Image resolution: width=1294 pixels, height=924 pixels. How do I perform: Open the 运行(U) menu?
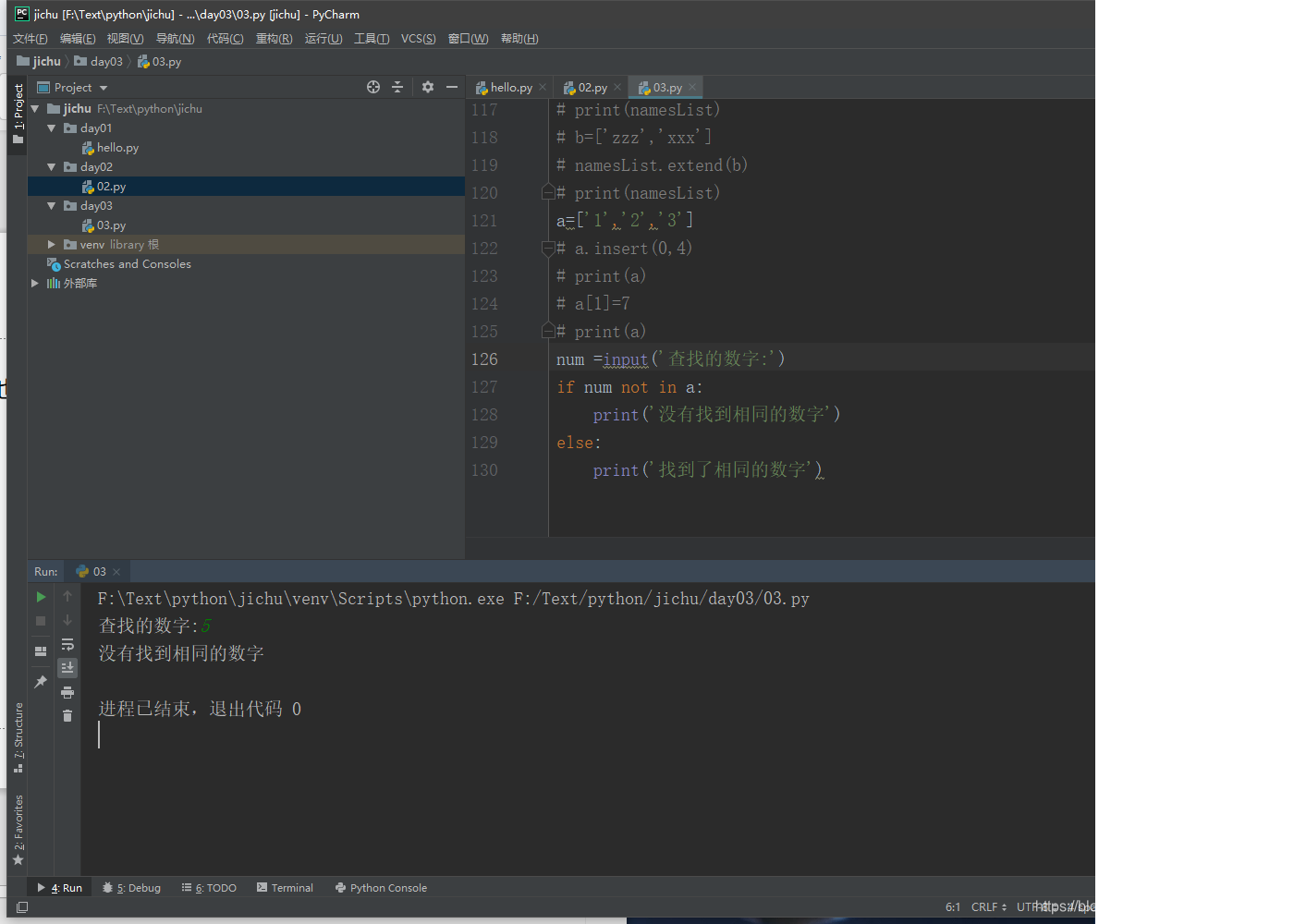point(323,39)
